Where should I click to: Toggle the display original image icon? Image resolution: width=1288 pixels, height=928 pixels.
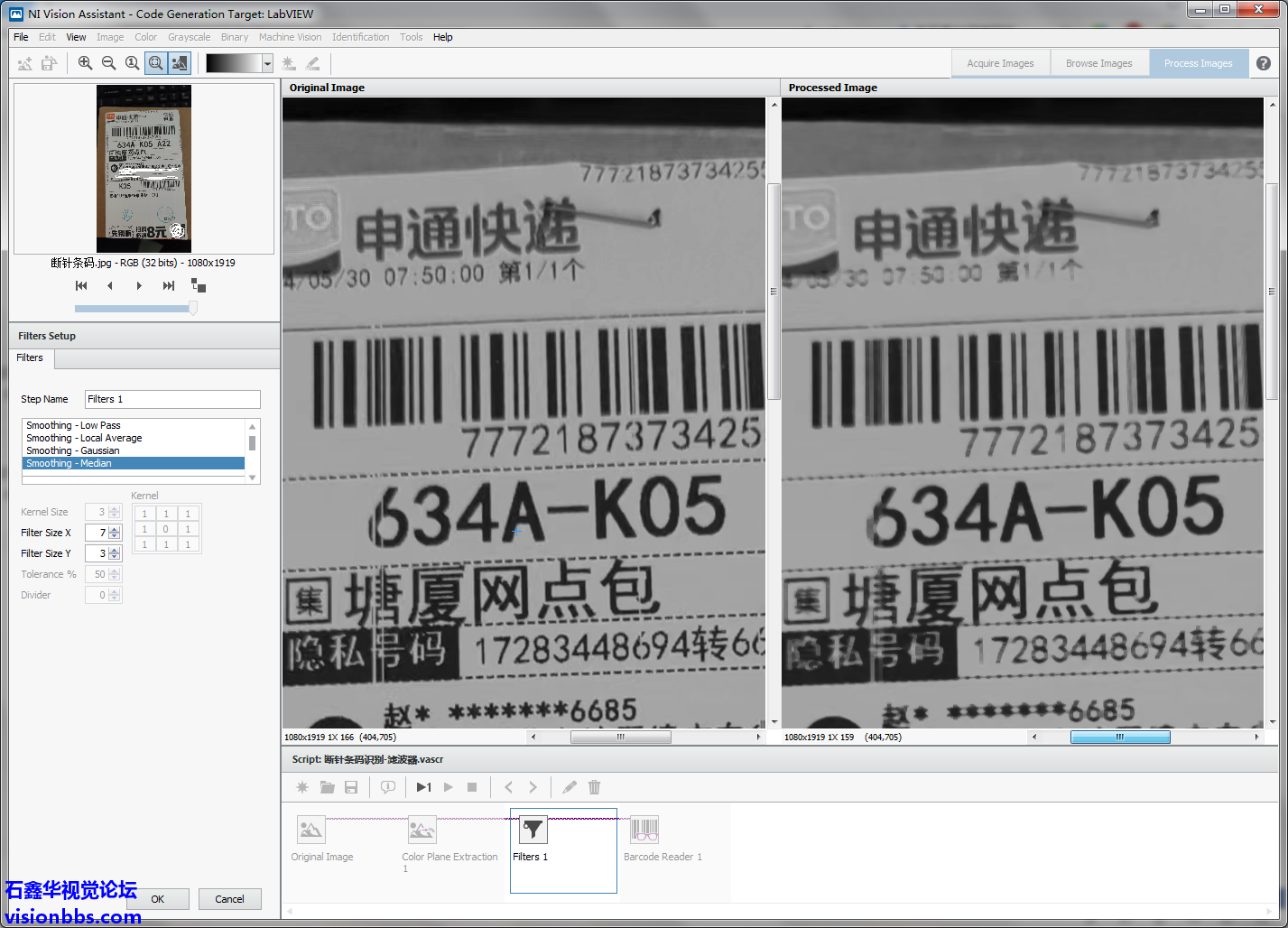180,63
